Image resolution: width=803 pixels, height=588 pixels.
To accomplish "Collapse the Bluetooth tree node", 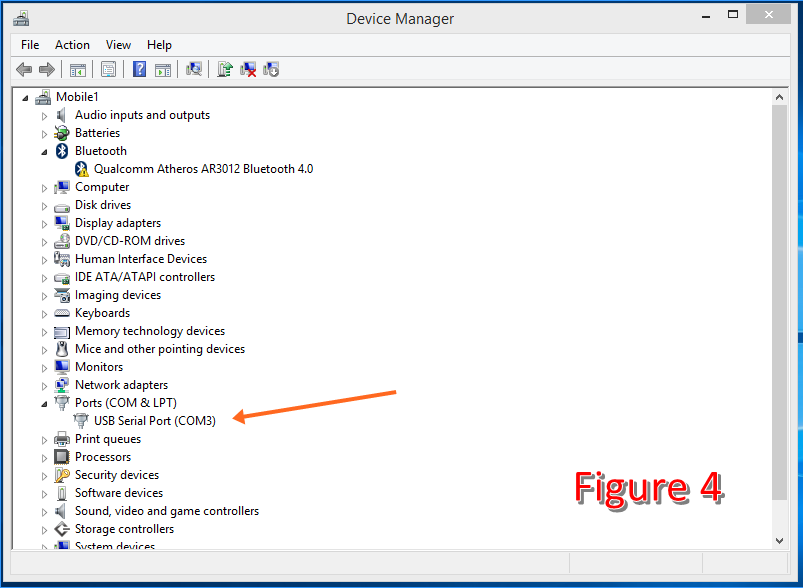I will click(44, 151).
